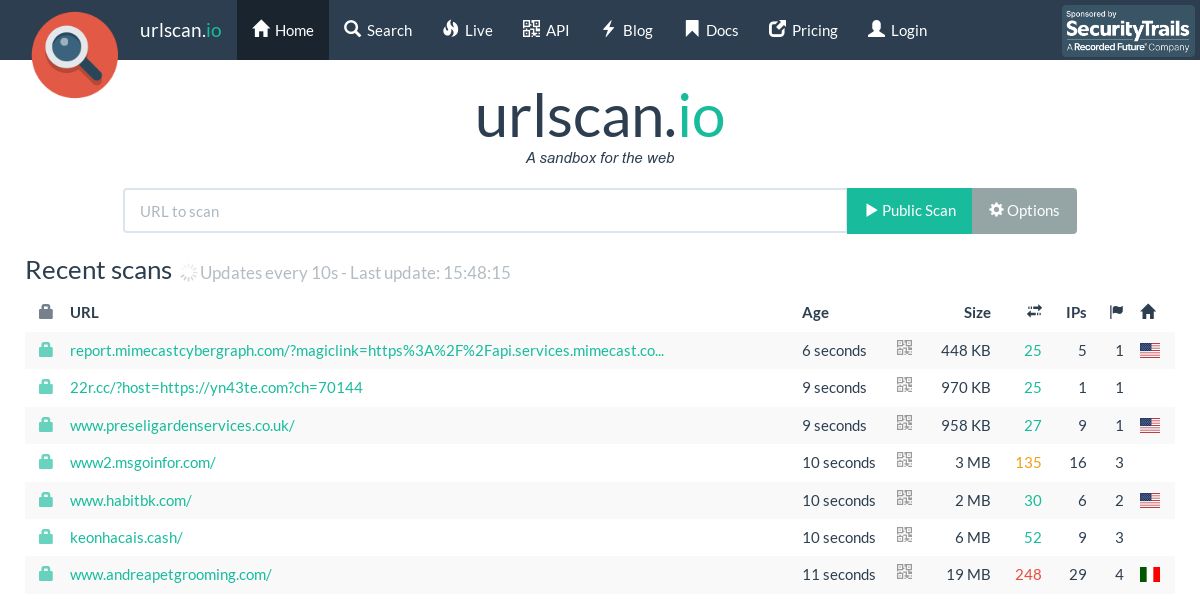Click QR icon in www.habitbk.com row
The image size is (1200, 600).
tap(905, 498)
